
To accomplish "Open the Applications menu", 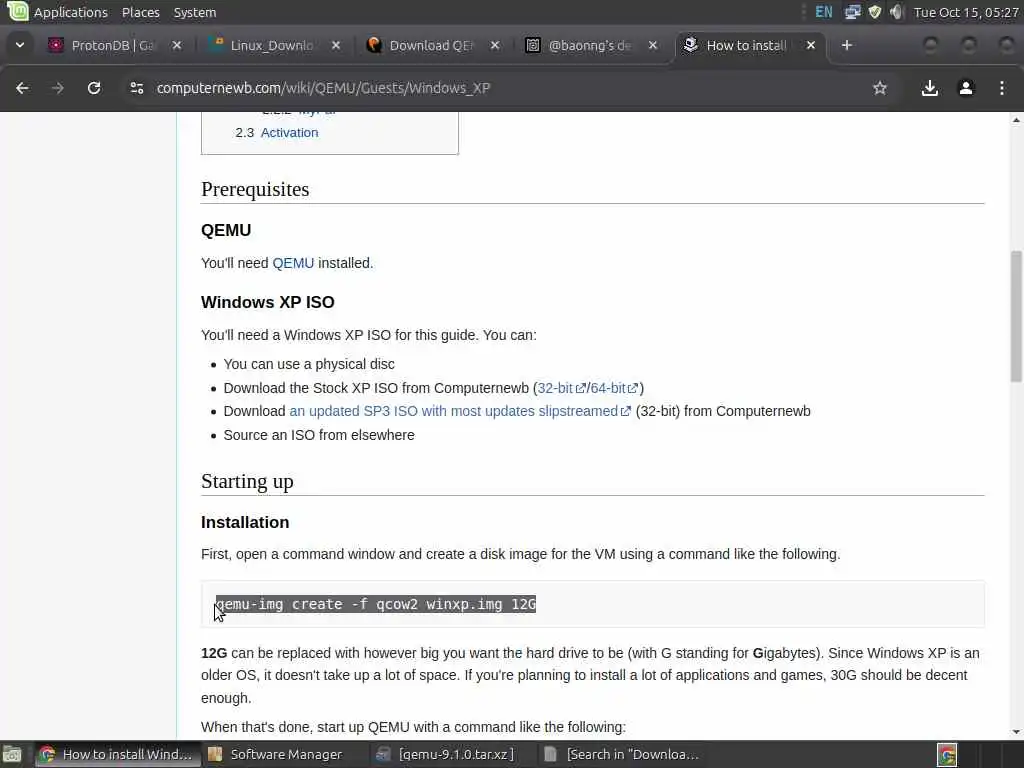I will click(71, 12).
